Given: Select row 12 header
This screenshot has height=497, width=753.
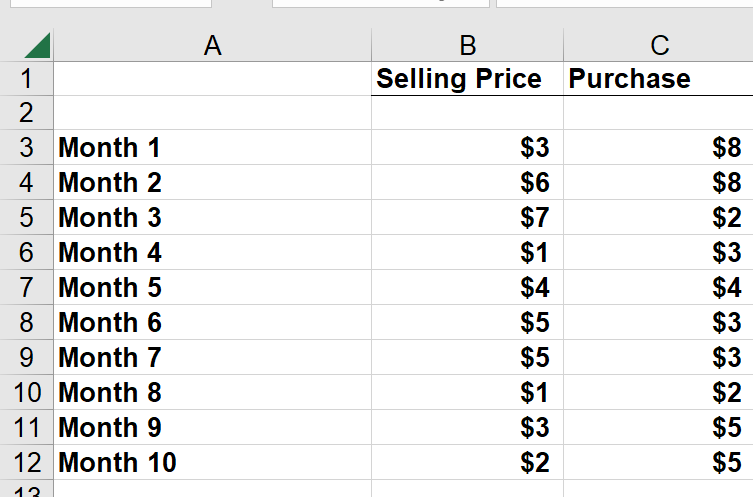Looking at the screenshot, I should tap(26, 462).
